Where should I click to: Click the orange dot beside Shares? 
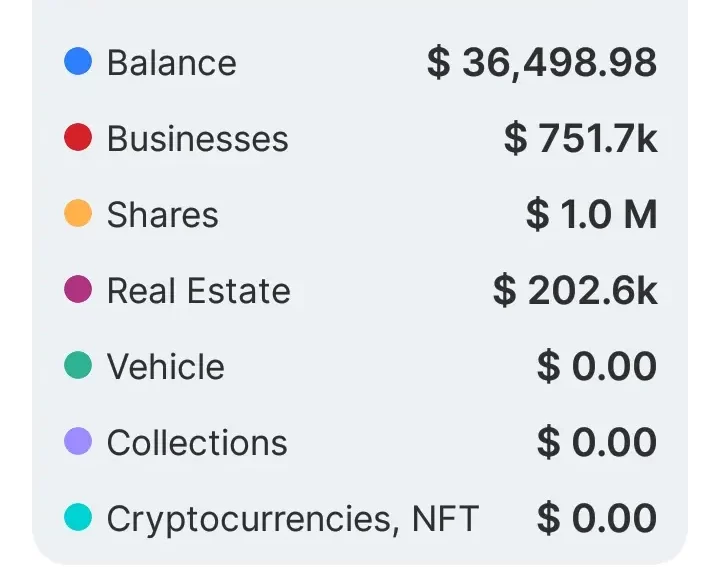pyautogui.click(x=78, y=215)
